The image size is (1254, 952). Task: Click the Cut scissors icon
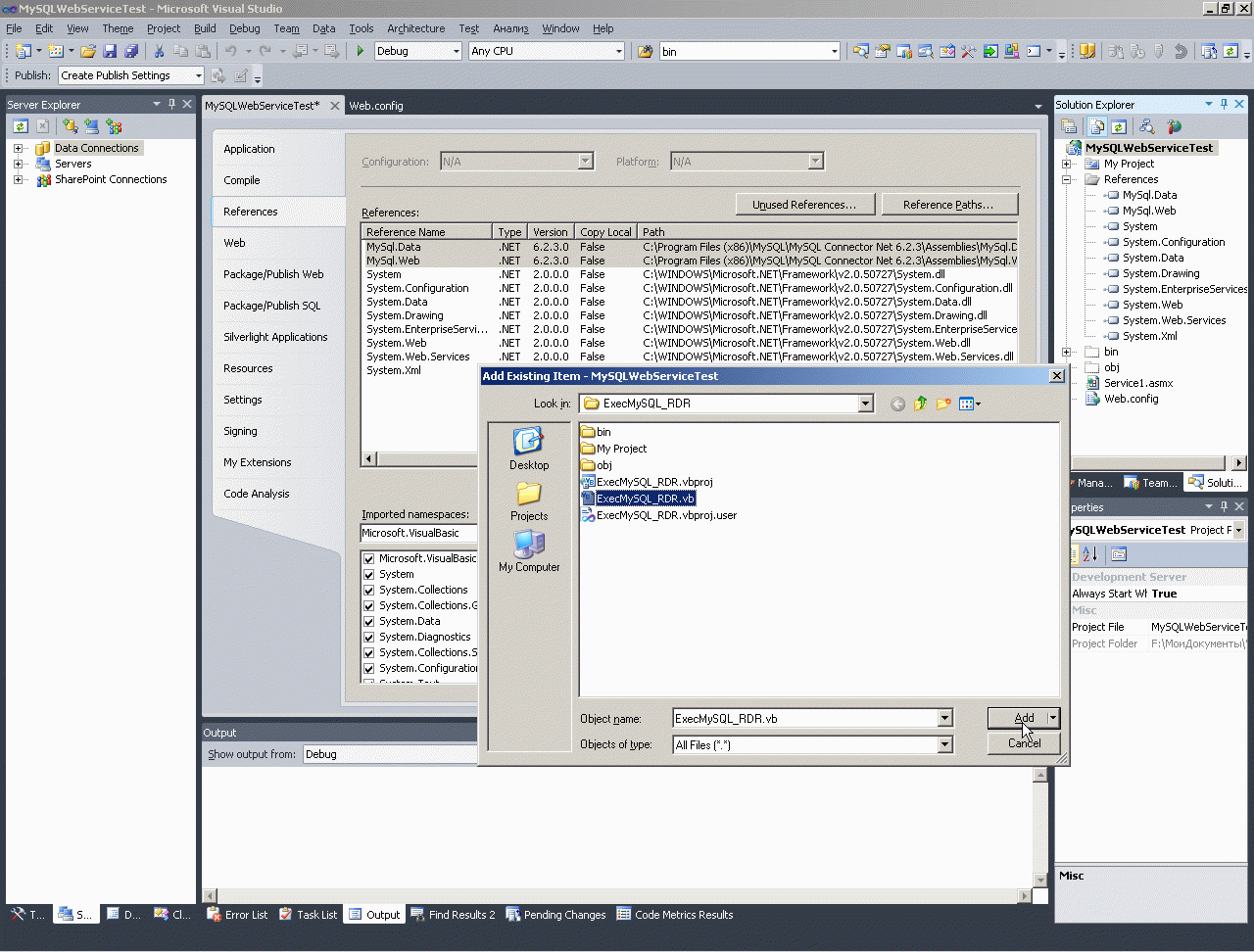159,51
